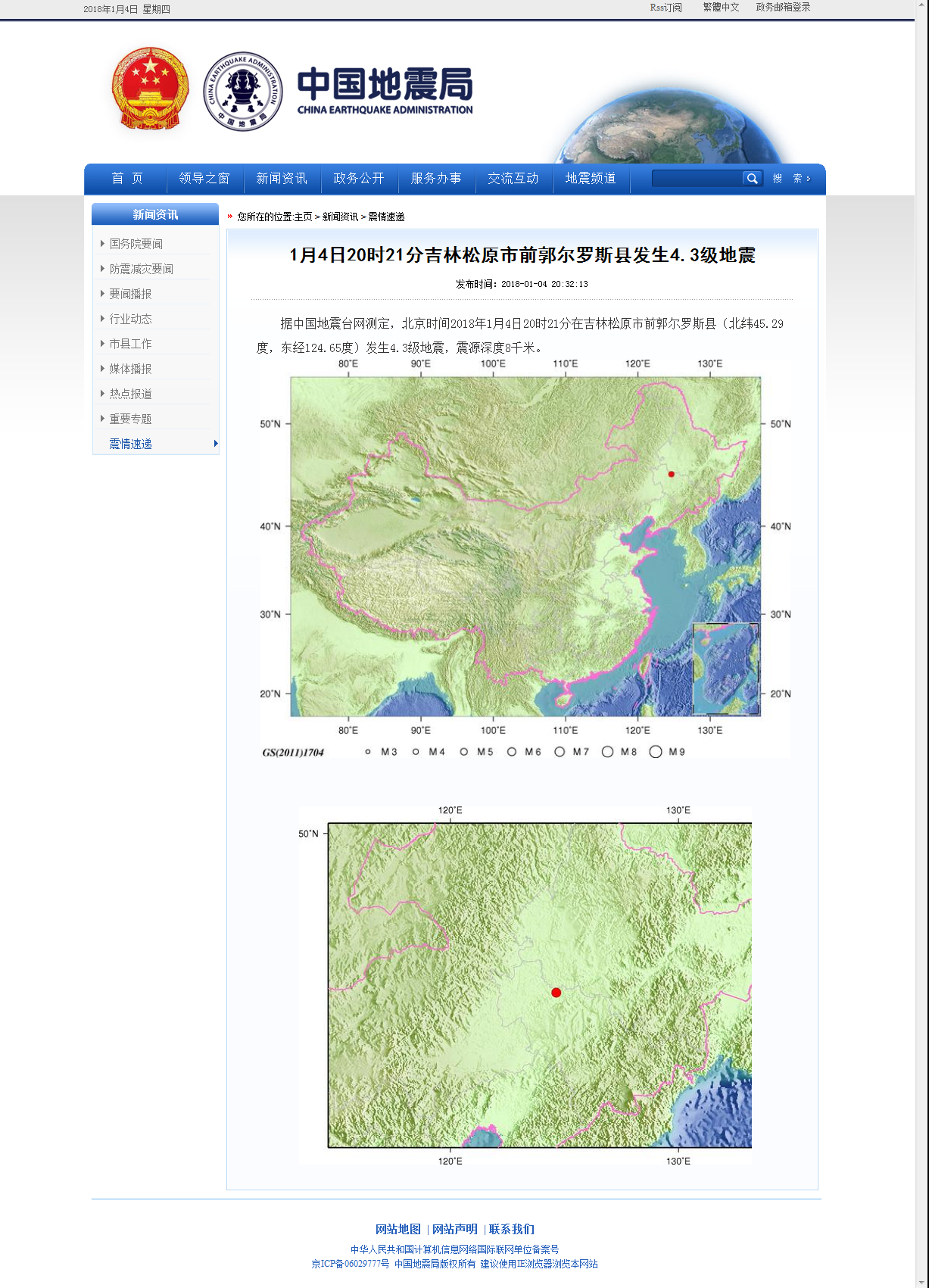Click the red breadcrumb arrow icon
Screen dimensions: 929x1288
coord(230,217)
